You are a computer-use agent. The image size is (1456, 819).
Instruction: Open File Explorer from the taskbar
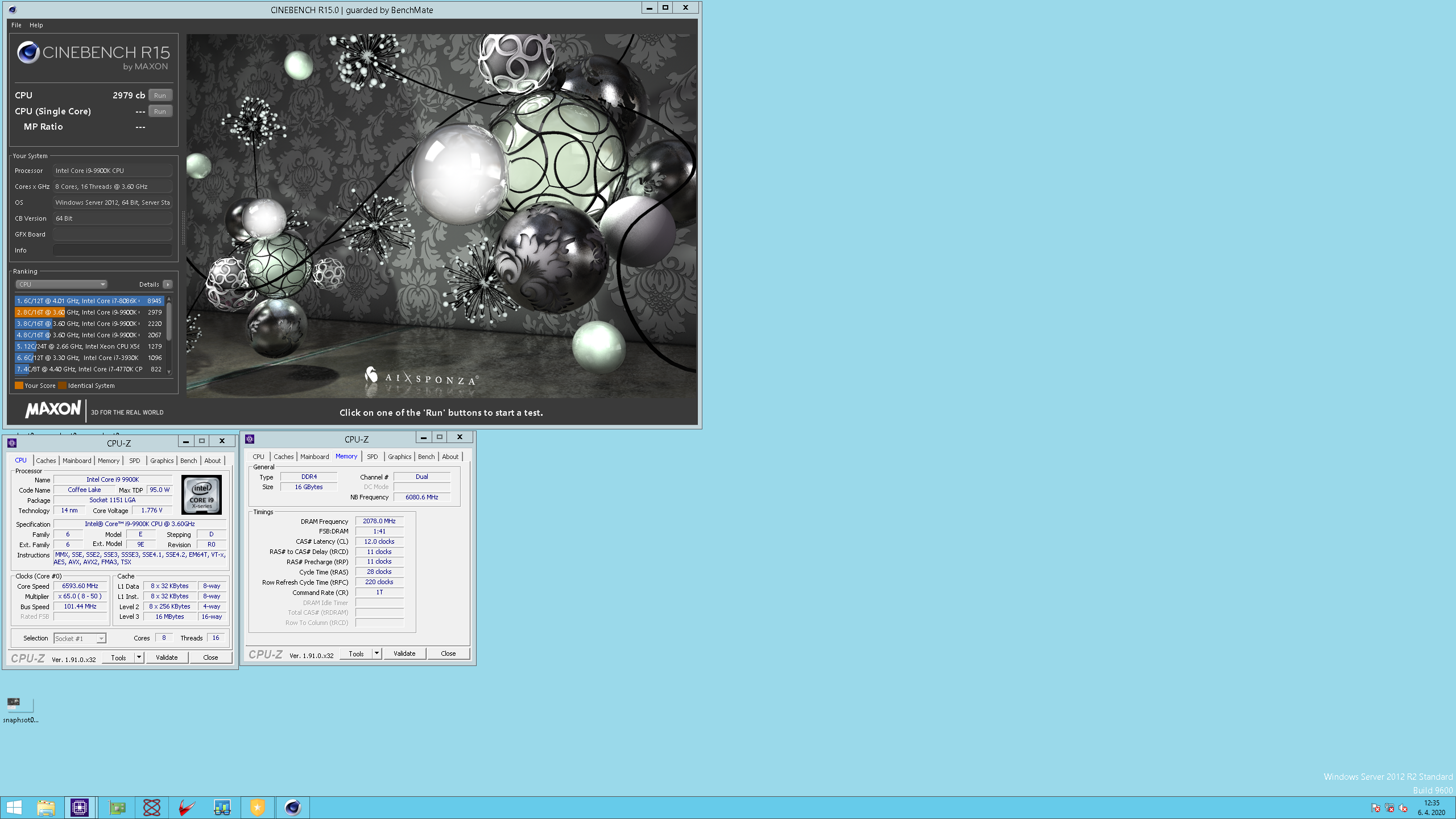(x=46, y=808)
